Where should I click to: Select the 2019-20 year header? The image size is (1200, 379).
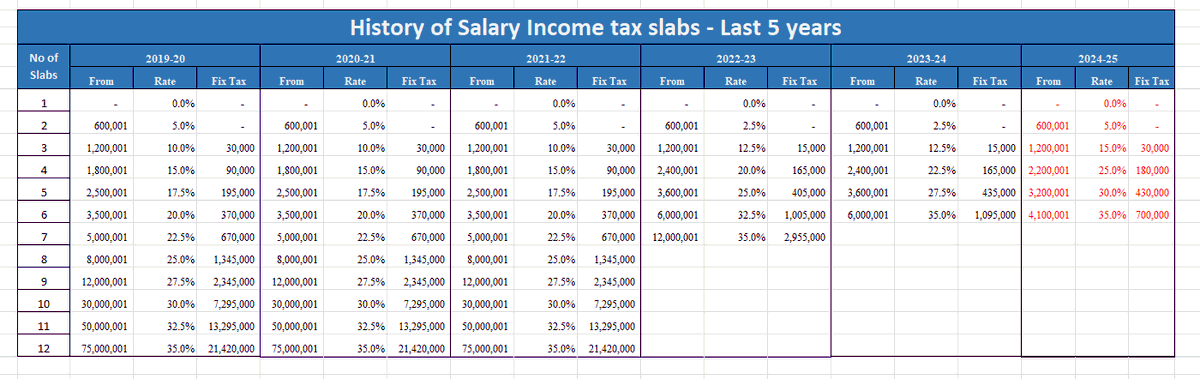pos(166,60)
